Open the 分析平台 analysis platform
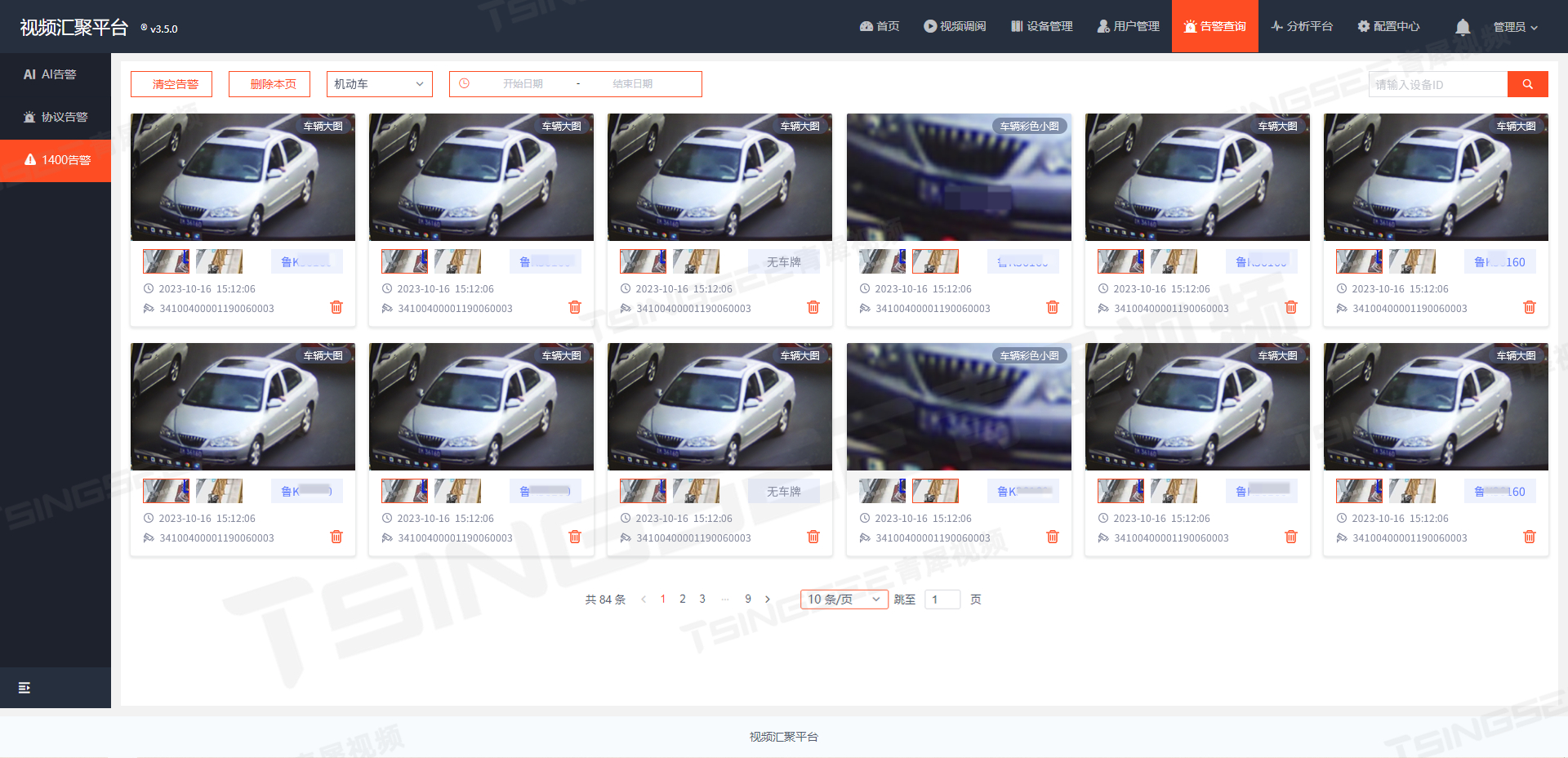 coord(1302,25)
